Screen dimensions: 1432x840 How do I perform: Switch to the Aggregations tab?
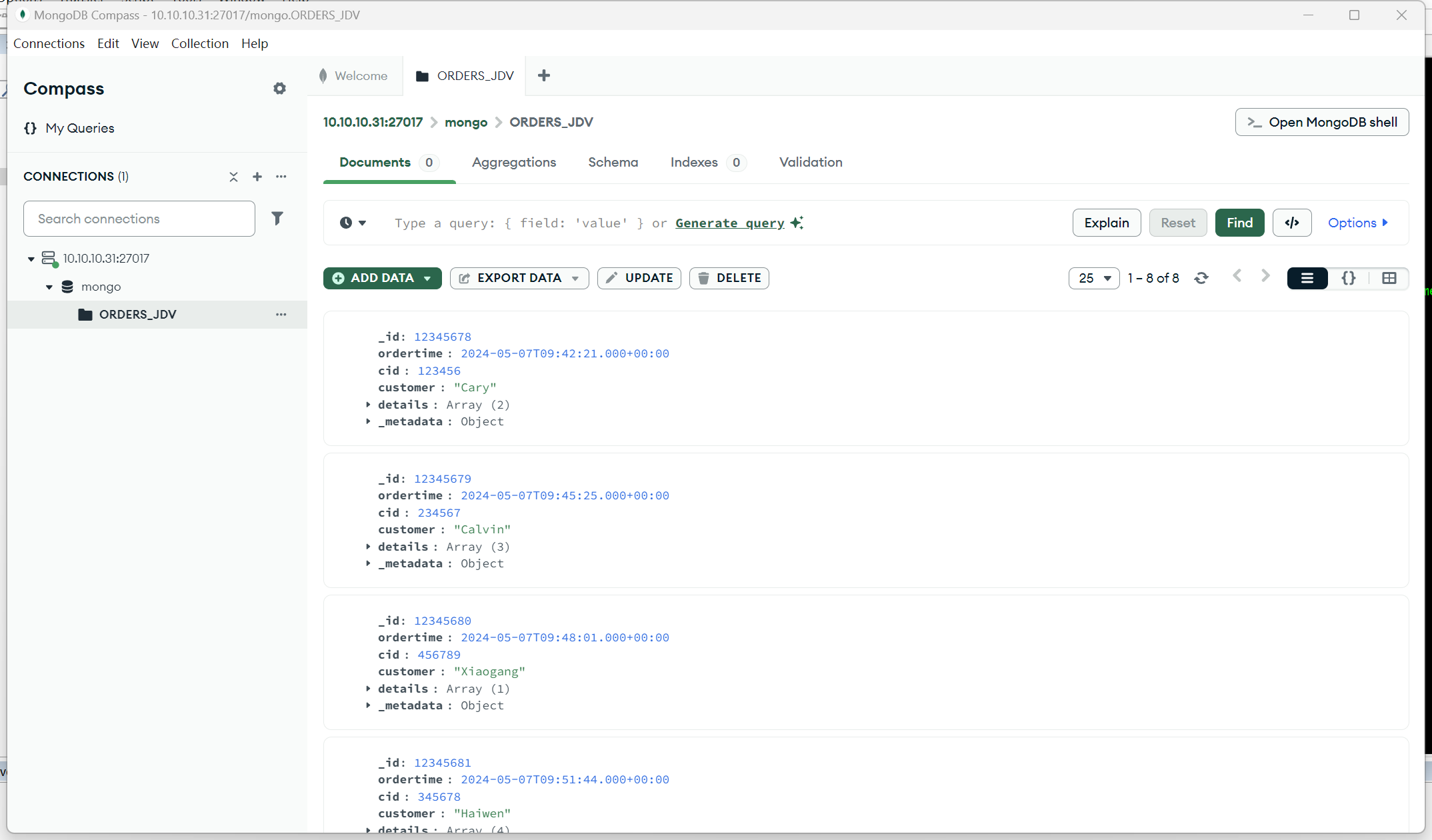click(x=514, y=162)
